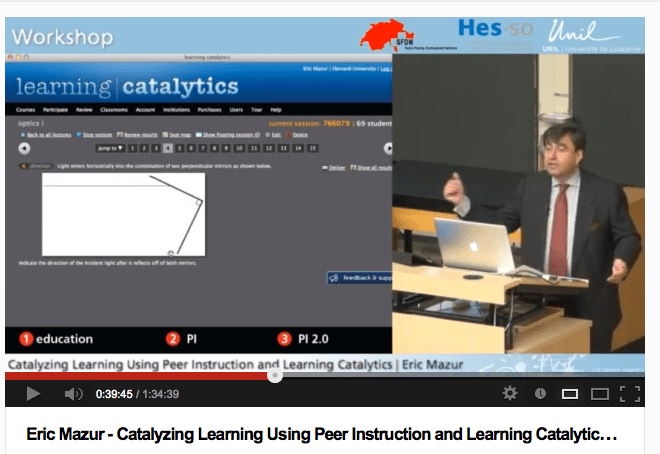Click the Hes-so logo
The height and width of the screenshot is (454, 660).
[x=495, y=29]
